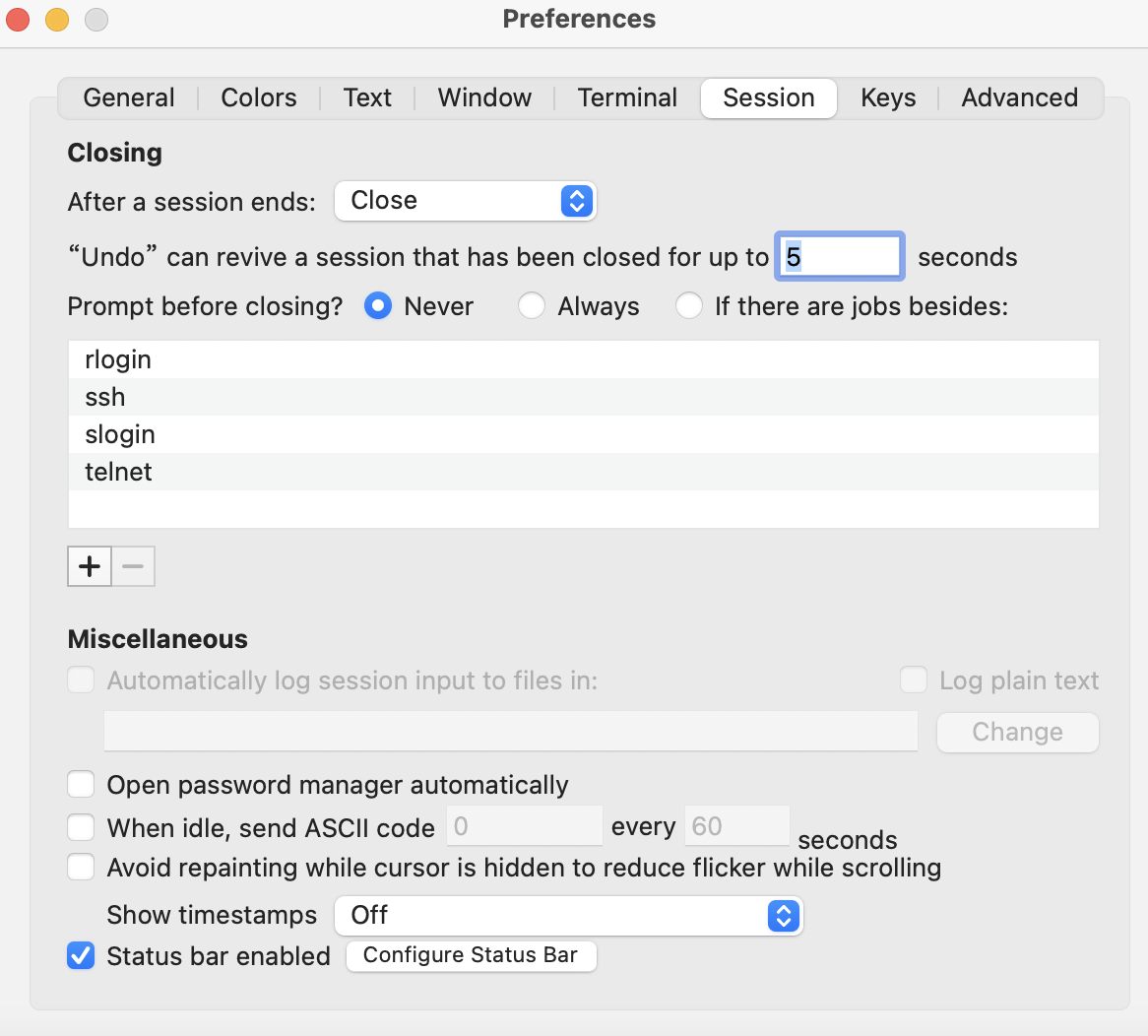Click the Configure Status Bar button
The width and height of the screenshot is (1148, 1036).
coord(471,956)
